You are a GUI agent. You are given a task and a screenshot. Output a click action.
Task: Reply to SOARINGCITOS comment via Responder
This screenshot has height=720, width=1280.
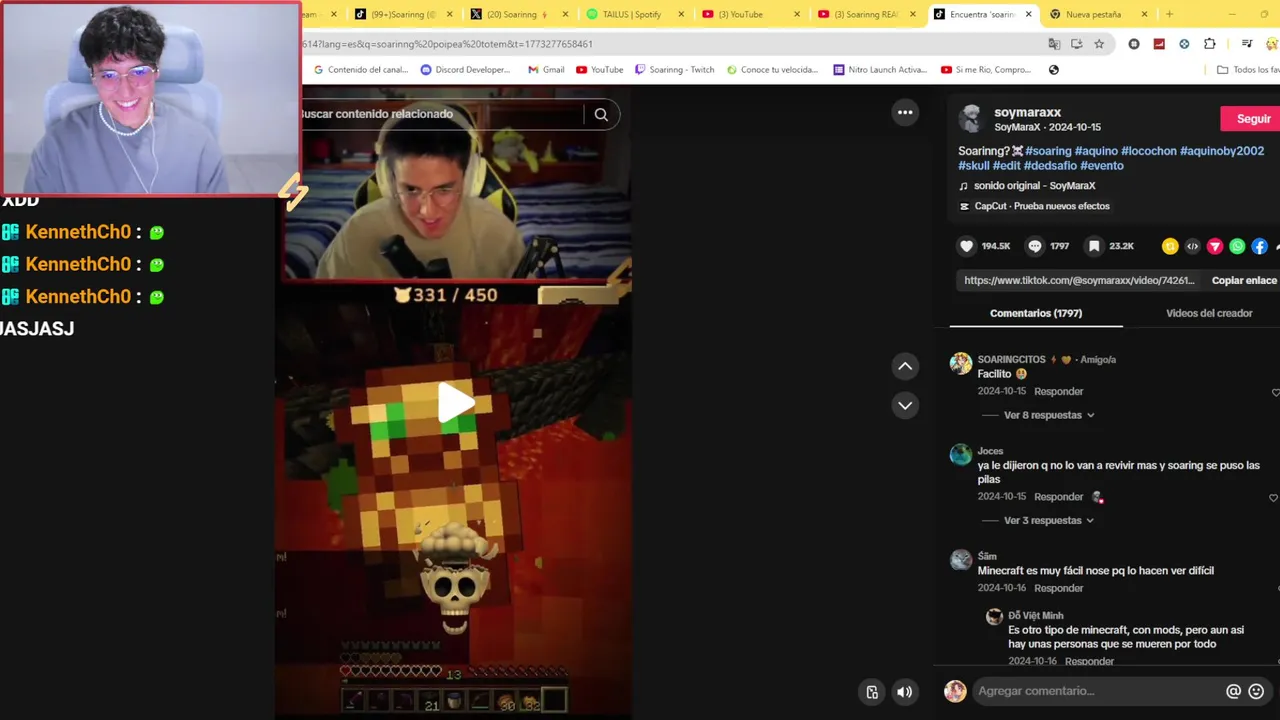1058,391
